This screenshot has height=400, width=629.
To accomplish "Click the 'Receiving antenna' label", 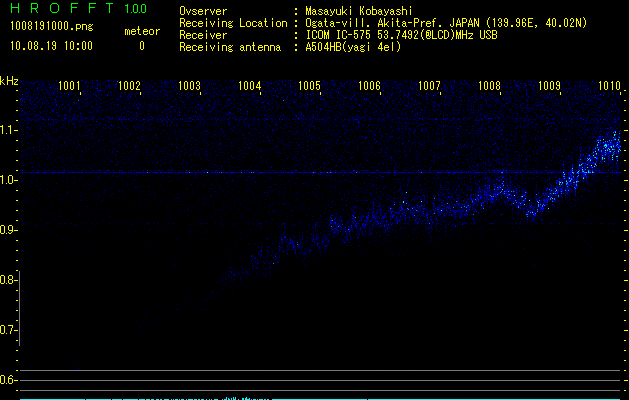I will pos(230,47).
